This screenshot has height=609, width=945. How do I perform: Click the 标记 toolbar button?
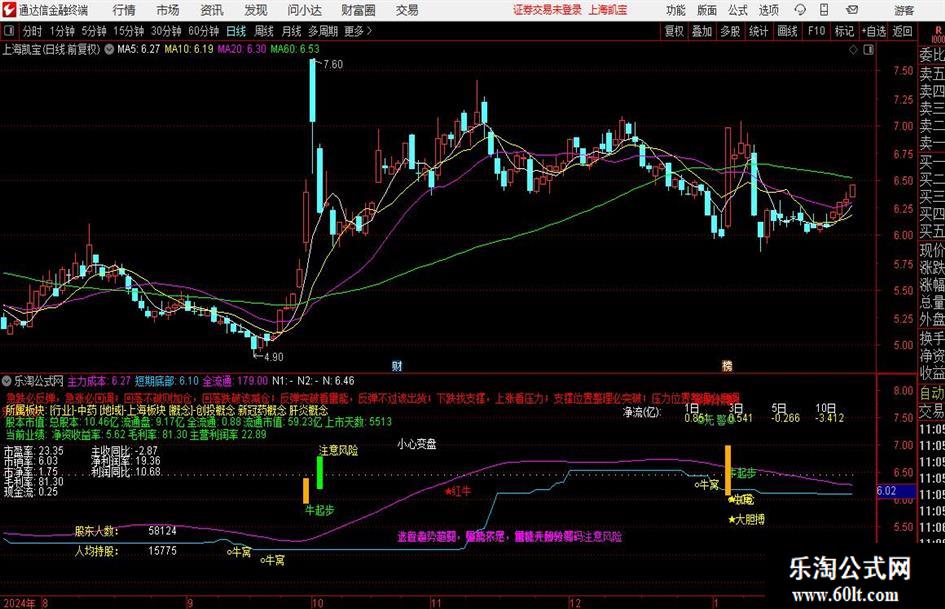coord(844,31)
